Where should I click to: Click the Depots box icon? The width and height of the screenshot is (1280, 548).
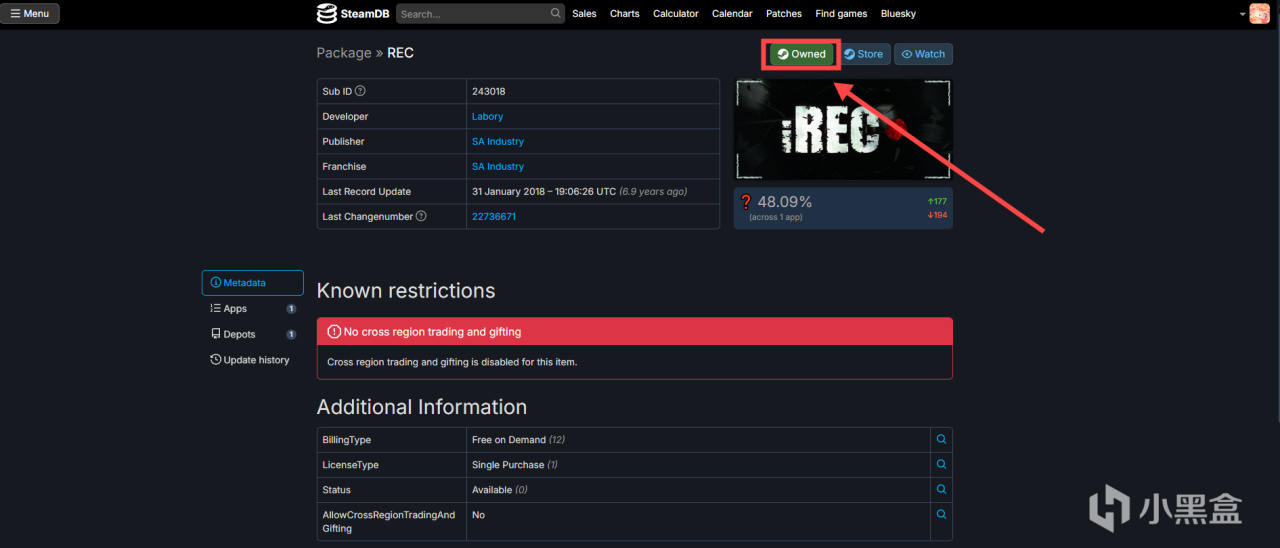click(215, 334)
